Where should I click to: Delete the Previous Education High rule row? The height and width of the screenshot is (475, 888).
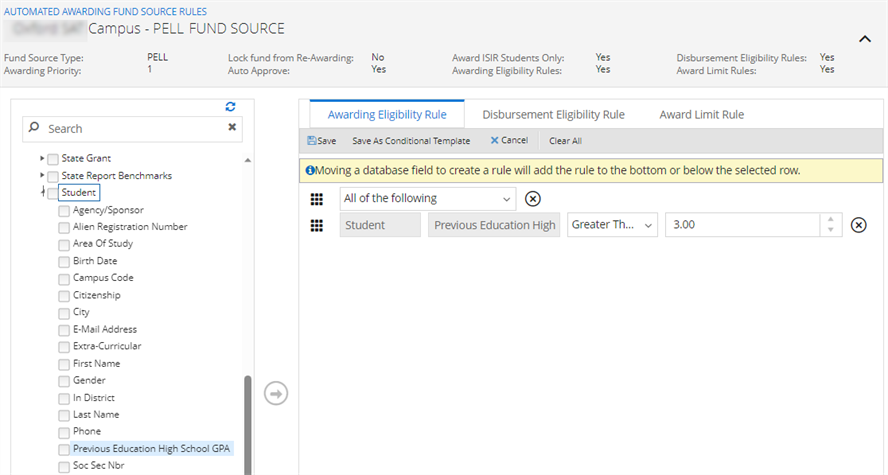[859, 225]
